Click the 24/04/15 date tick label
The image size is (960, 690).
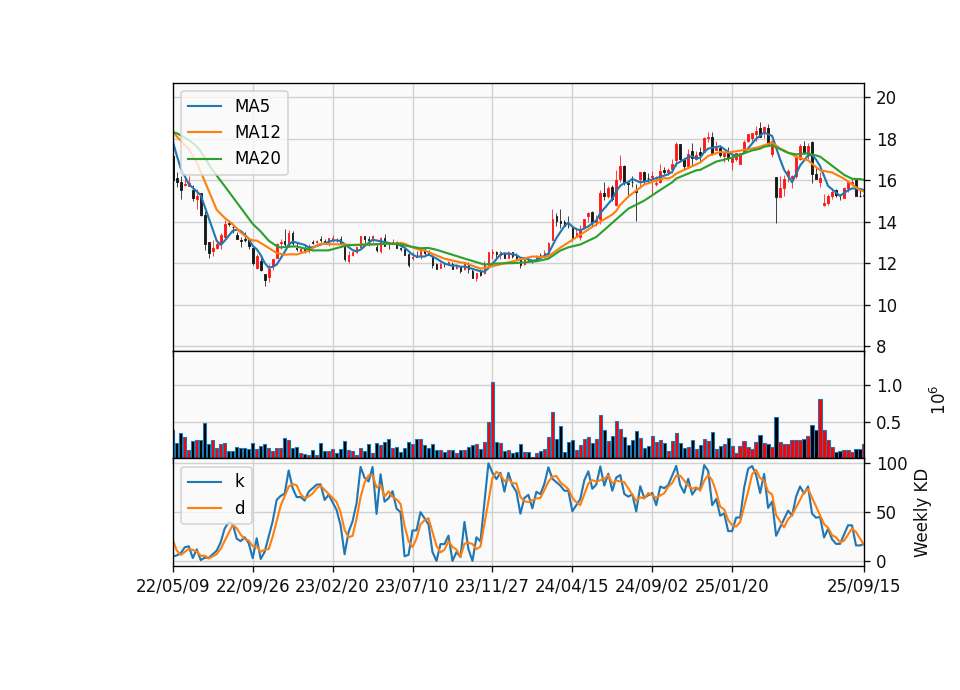pyautogui.click(x=572, y=586)
